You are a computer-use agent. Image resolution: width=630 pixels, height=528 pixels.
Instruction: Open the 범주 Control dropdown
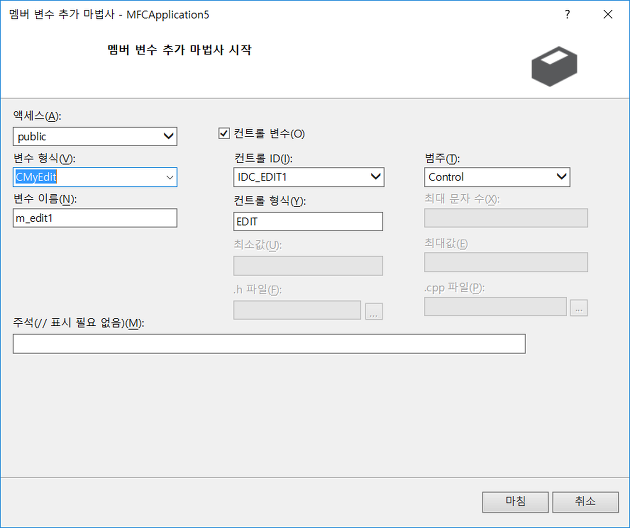coord(497,177)
